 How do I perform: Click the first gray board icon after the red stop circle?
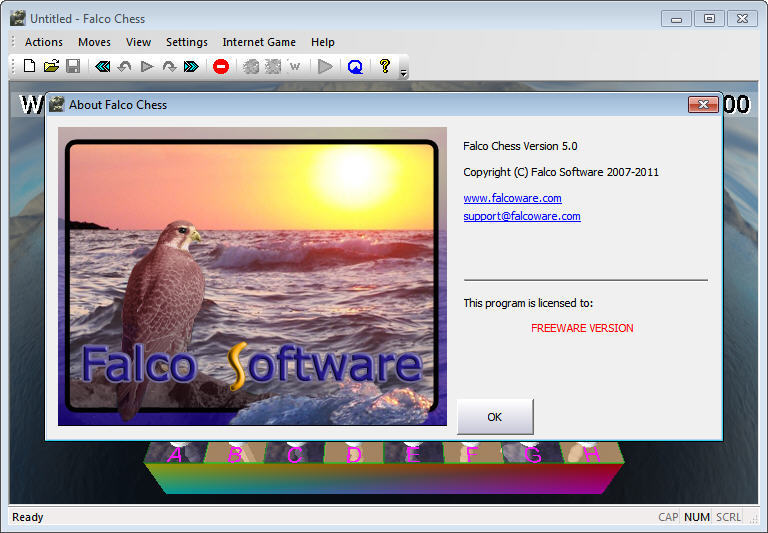pyautogui.click(x=251, y=66)
